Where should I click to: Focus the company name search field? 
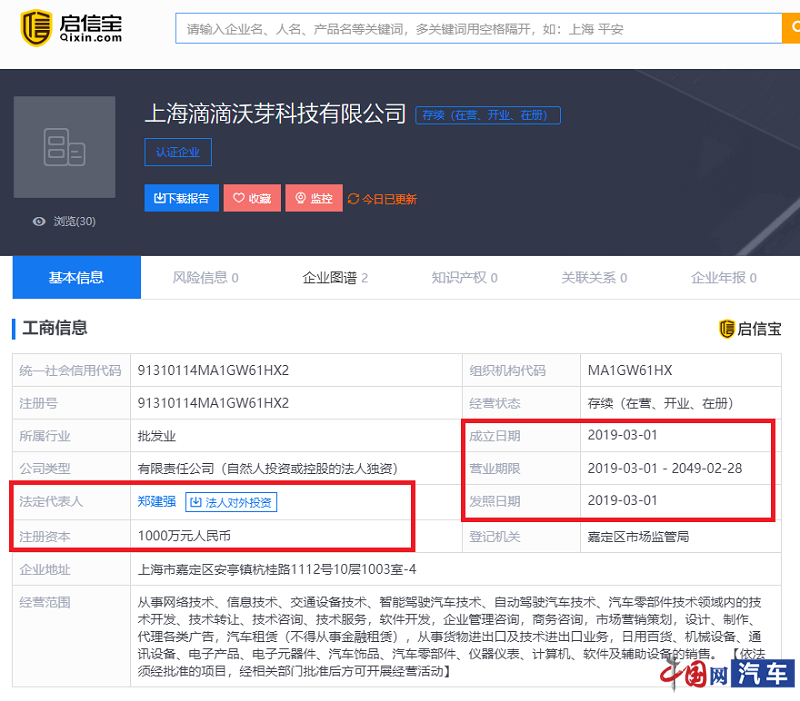(479, 29)
